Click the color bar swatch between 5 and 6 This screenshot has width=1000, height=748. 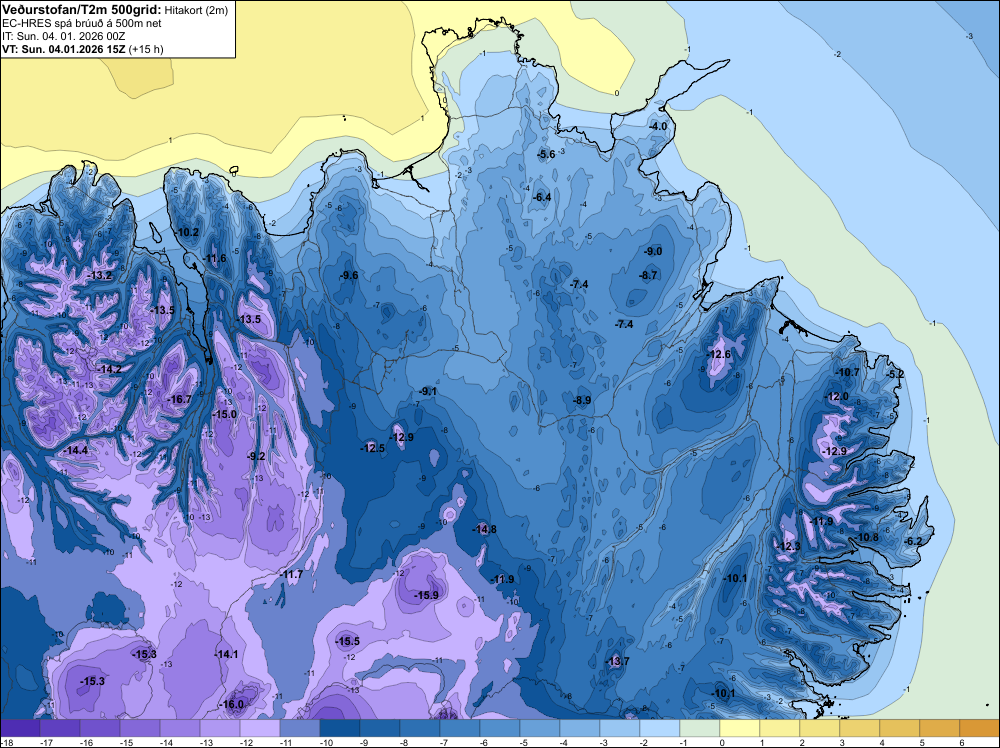pyautogui.click(x=940, y=728)
